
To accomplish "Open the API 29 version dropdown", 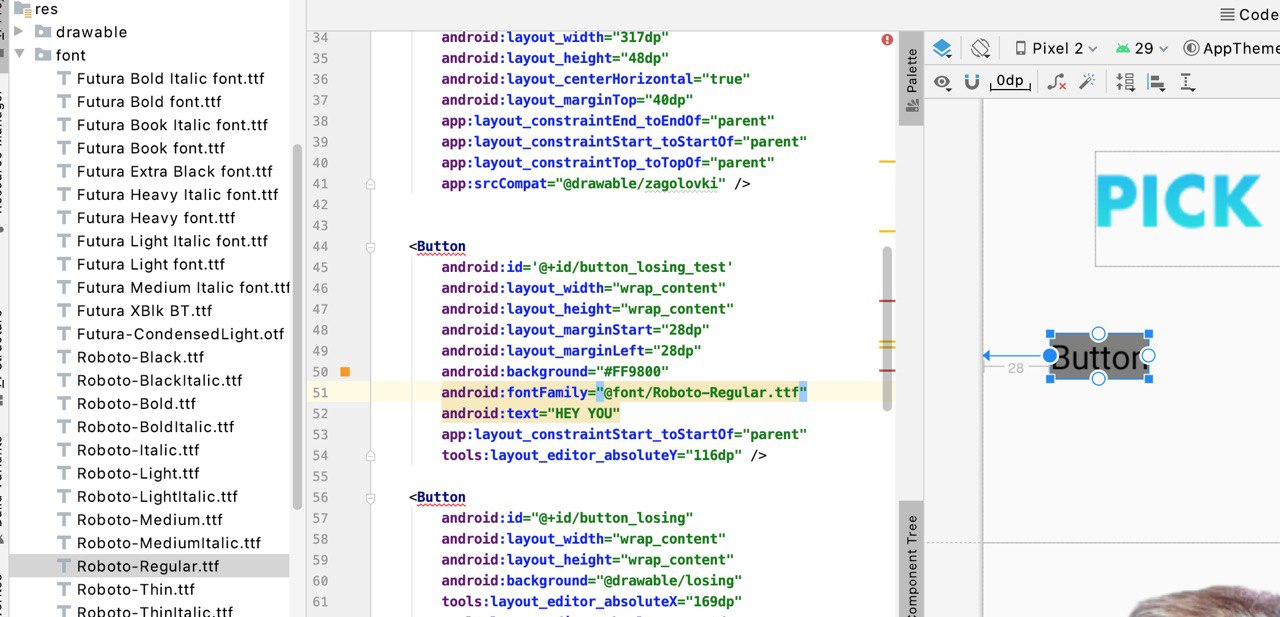I will click(x=1142, y=48).
